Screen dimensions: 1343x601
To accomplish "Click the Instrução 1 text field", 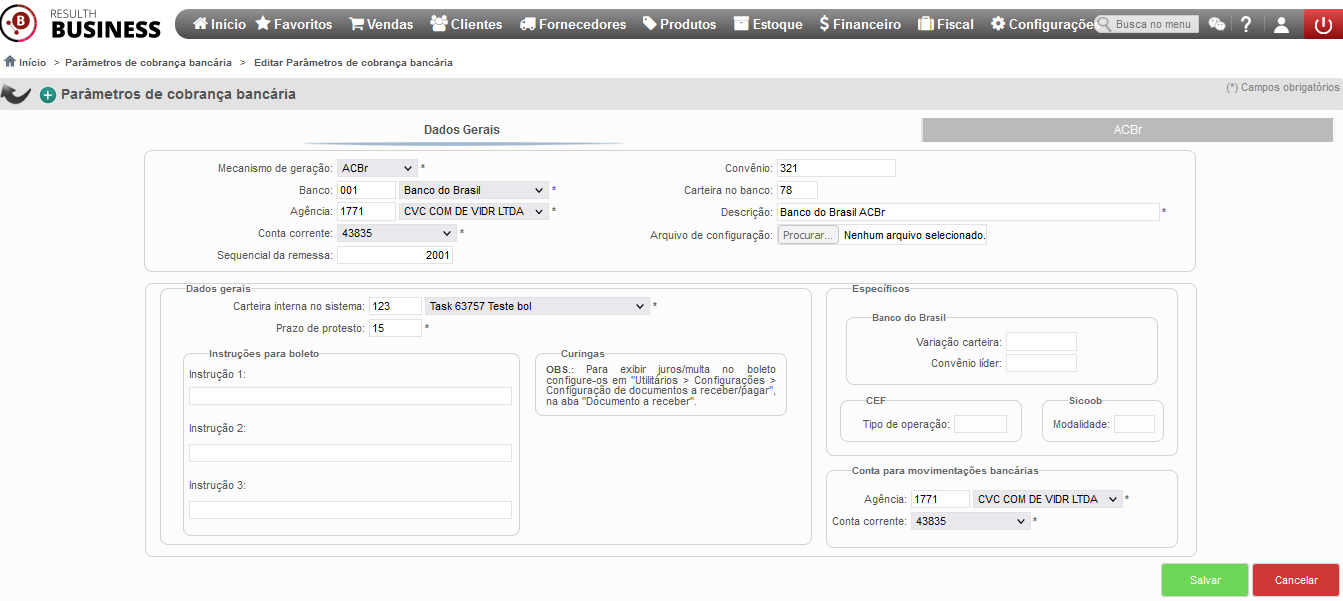I will (x=350, y=396).
